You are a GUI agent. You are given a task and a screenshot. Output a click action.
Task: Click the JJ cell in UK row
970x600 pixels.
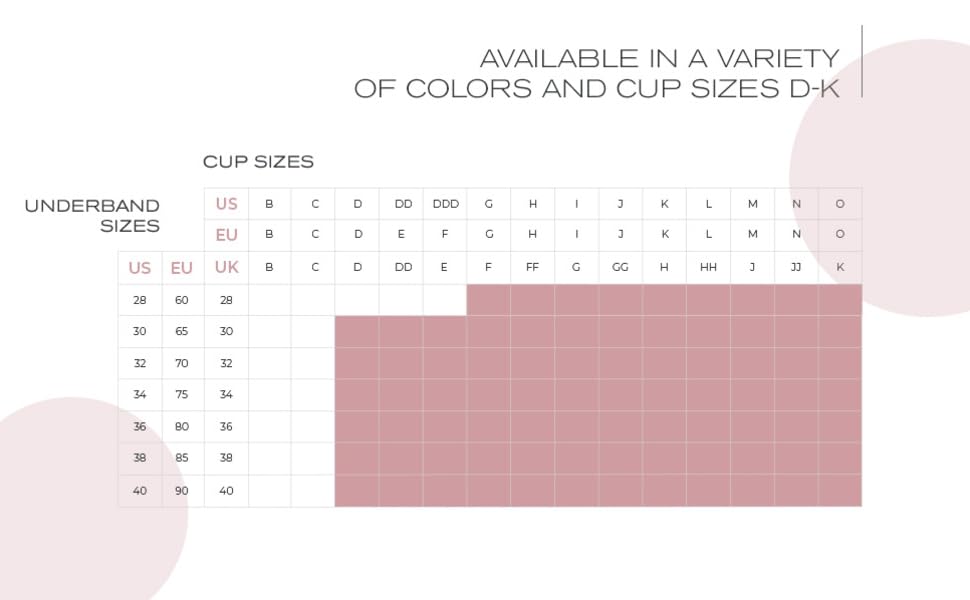[x=796, y=267]
